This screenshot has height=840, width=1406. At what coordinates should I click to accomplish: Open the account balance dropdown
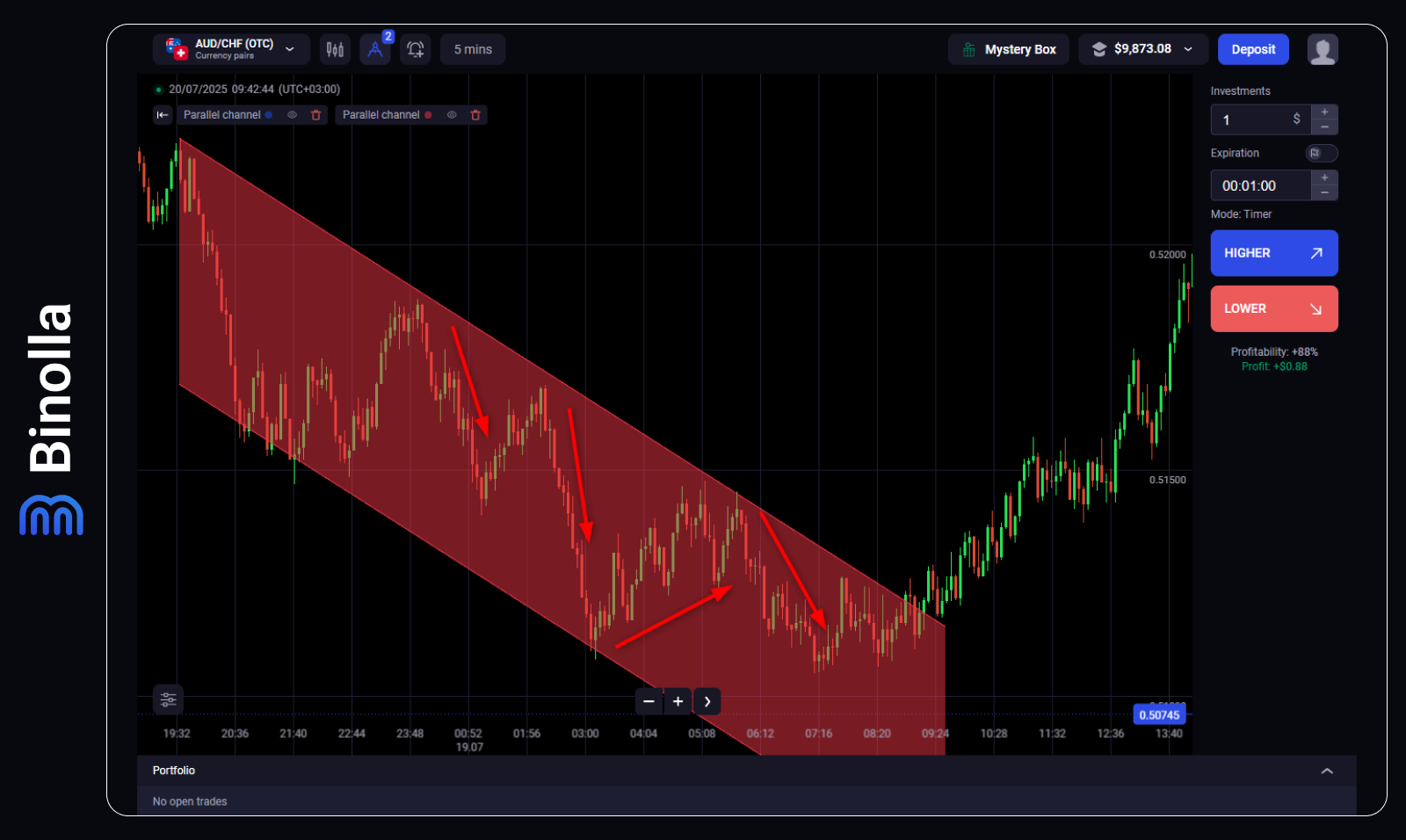coord(1142,49)
